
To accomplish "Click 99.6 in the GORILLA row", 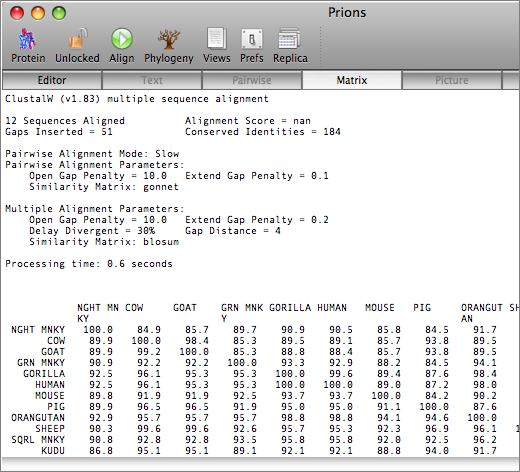I will 341,374.
